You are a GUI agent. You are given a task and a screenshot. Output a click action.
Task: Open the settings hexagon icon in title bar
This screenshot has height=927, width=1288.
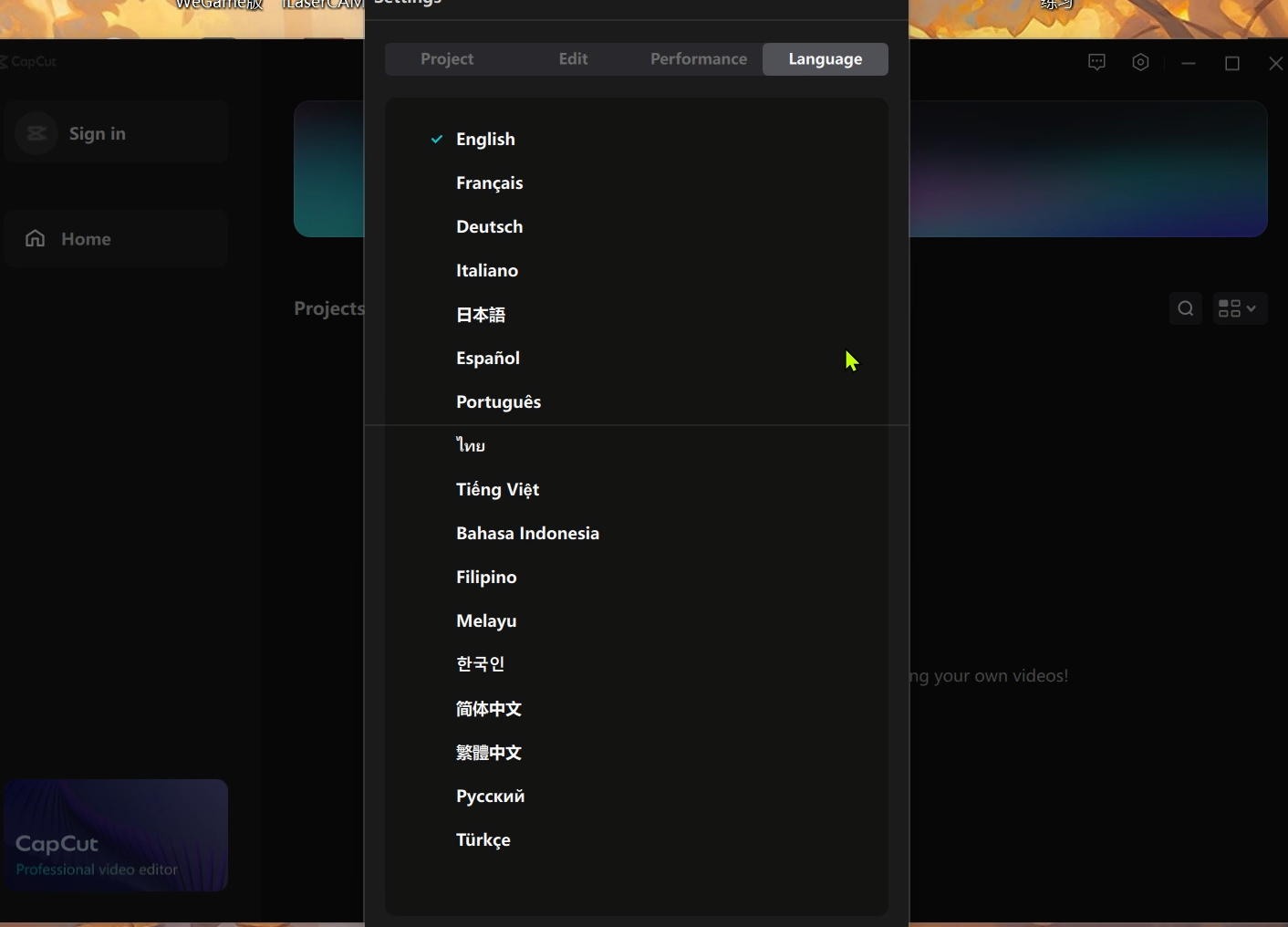pyautogui.click(x=1140, y=62)
